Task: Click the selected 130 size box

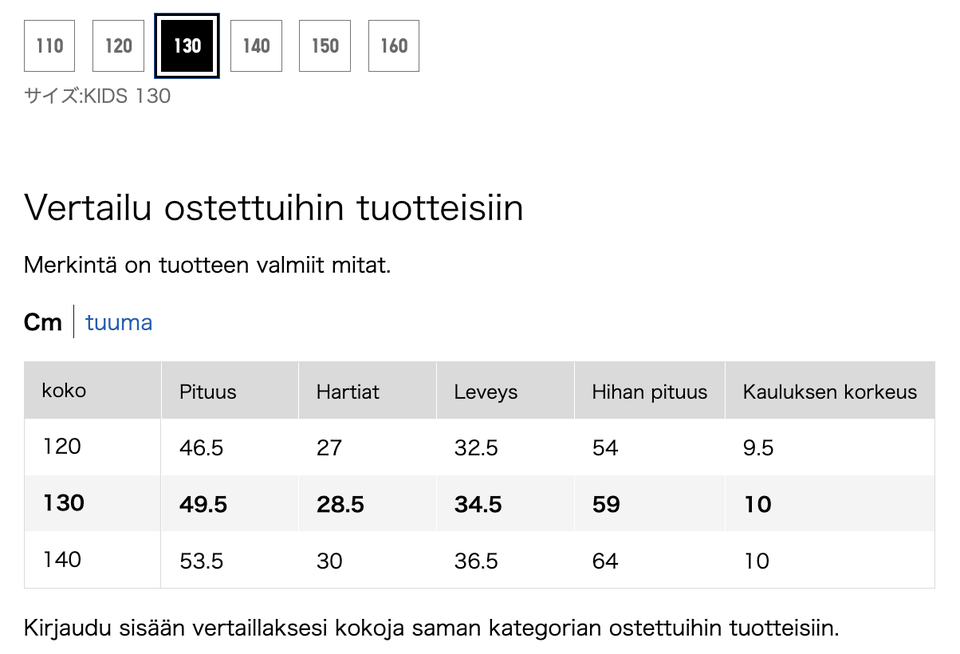Action: (x=187, y=46)
